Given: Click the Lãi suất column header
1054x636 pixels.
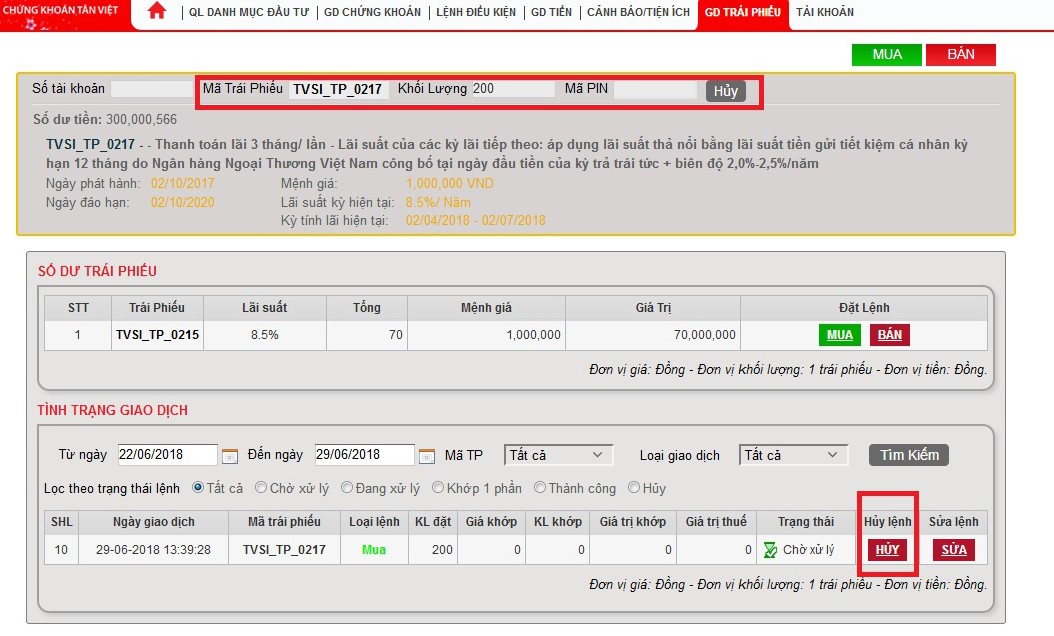Looking at the screenshot, I should click(265, 308).
